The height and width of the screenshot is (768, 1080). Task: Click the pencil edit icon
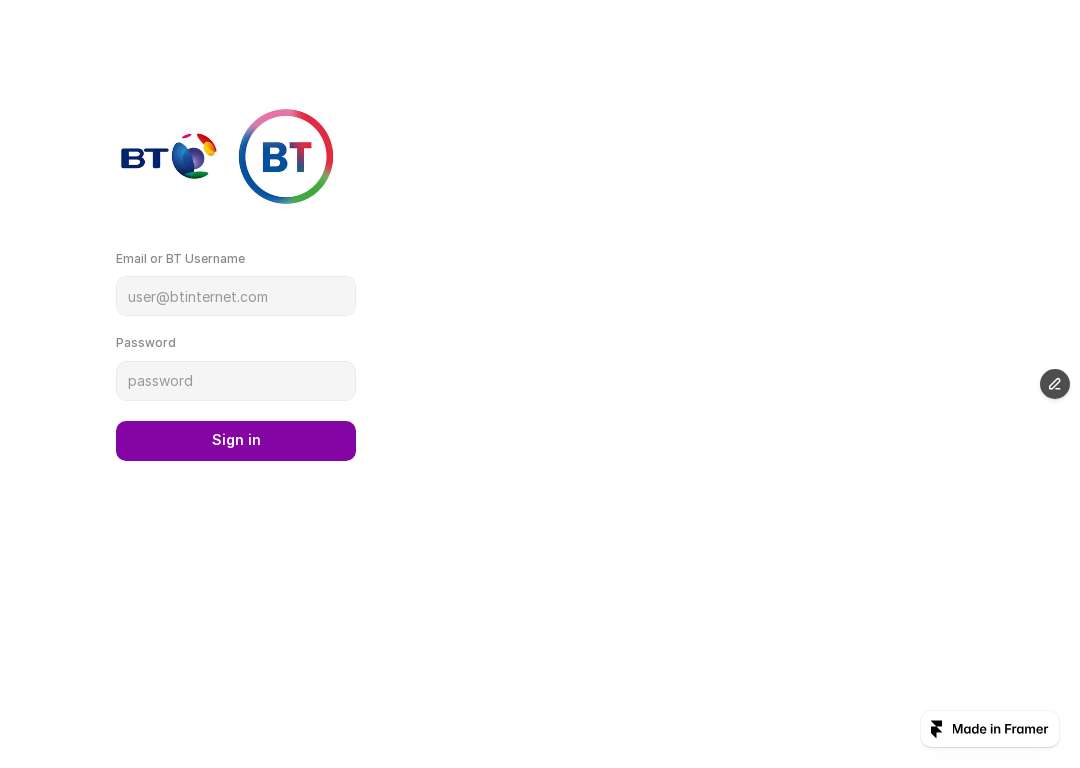tap(1055, 384)
